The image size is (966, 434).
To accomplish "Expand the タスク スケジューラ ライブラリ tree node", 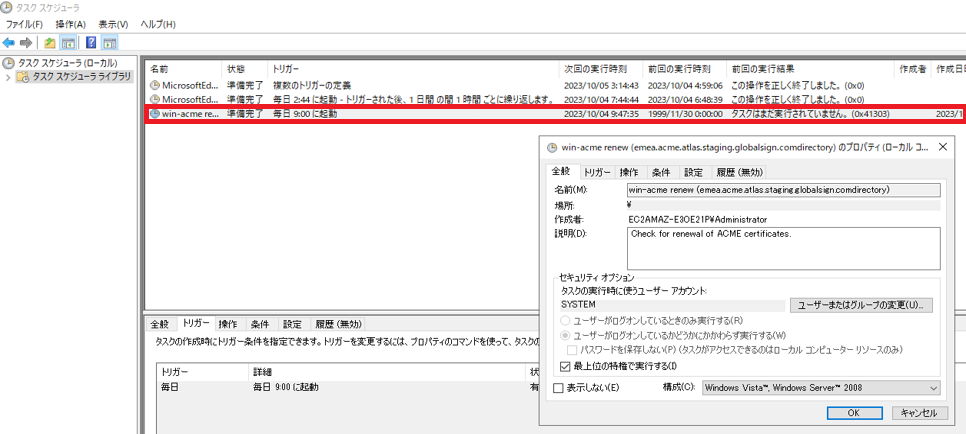I will coord(10,77).
